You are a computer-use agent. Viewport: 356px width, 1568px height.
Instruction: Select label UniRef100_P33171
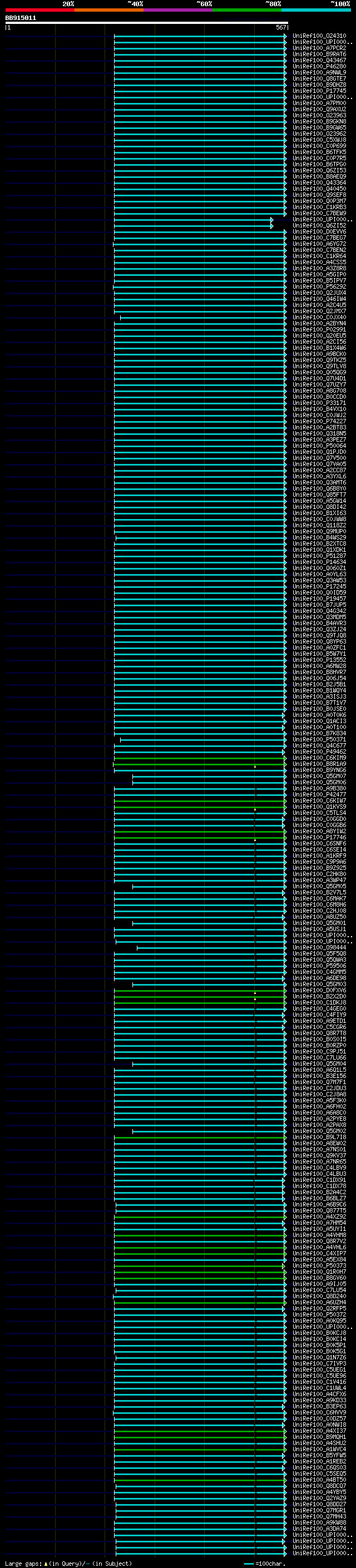319,403
